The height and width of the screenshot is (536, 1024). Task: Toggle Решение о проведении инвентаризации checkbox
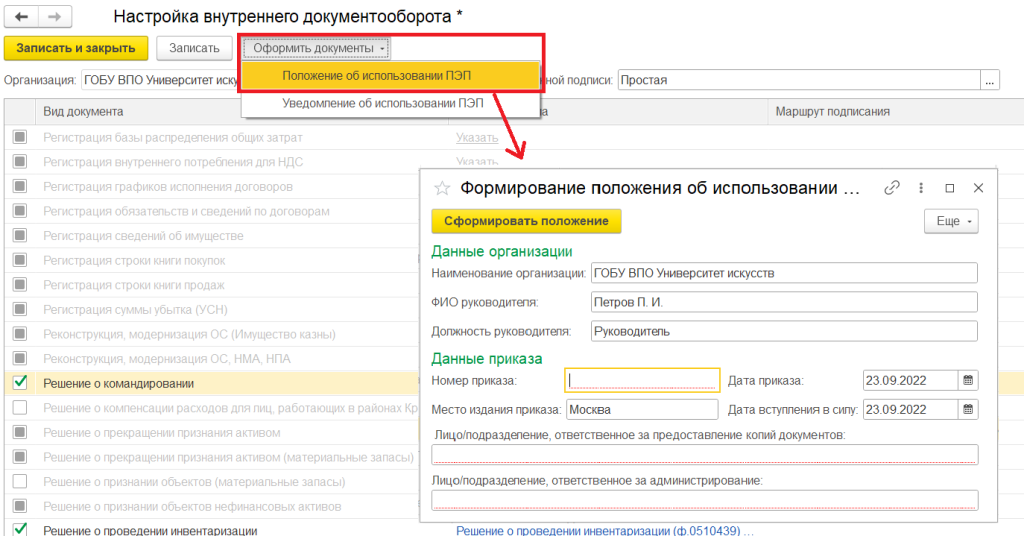coord(20,530)
